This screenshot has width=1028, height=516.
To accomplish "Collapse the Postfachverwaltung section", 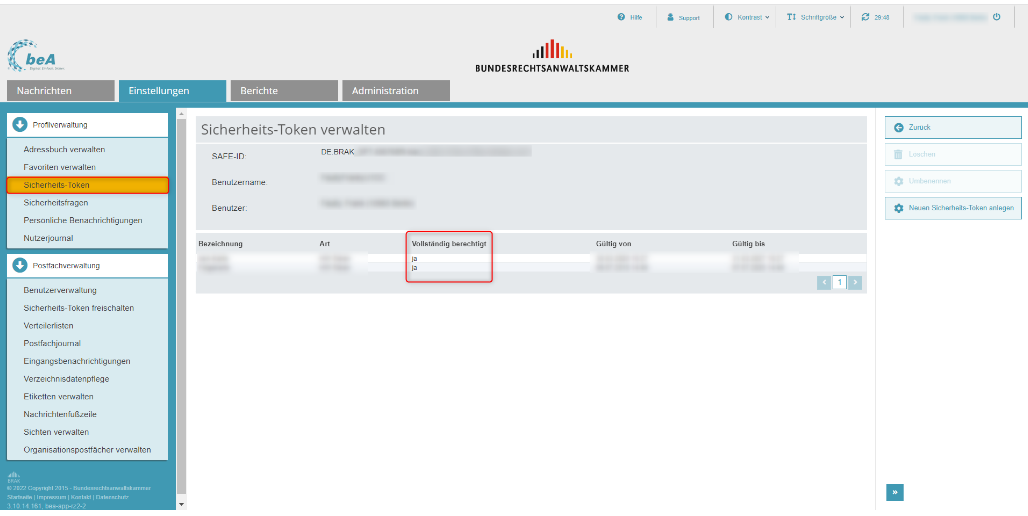I will 20,266.
